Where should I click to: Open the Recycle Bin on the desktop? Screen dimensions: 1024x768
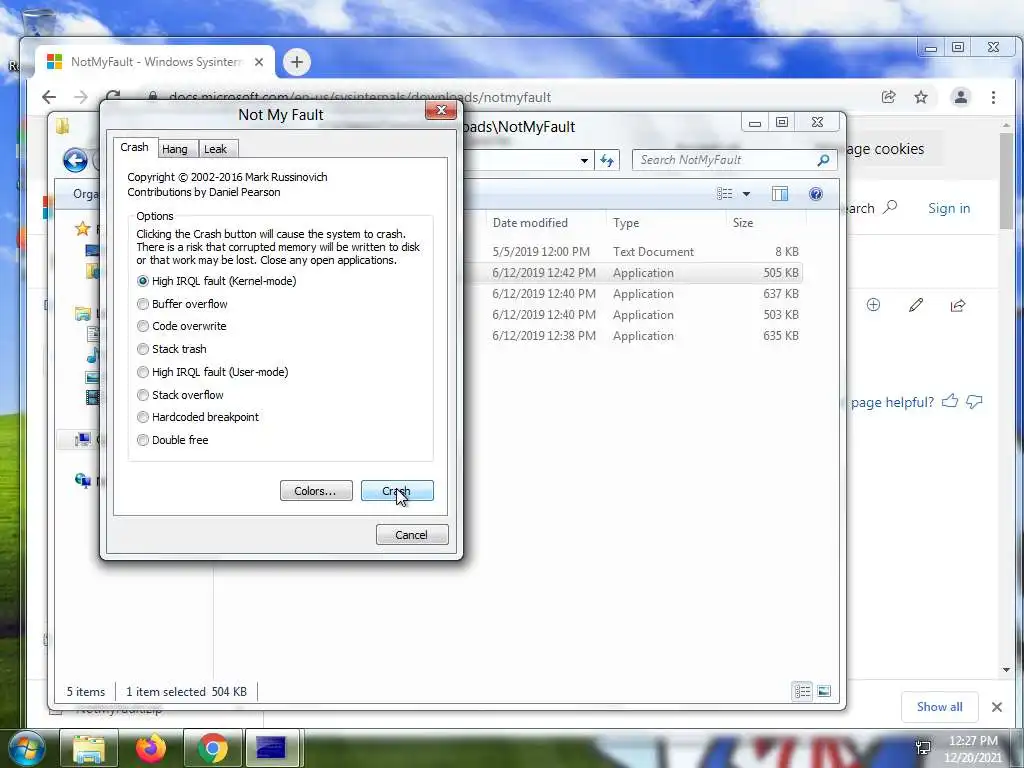(38, 21)
